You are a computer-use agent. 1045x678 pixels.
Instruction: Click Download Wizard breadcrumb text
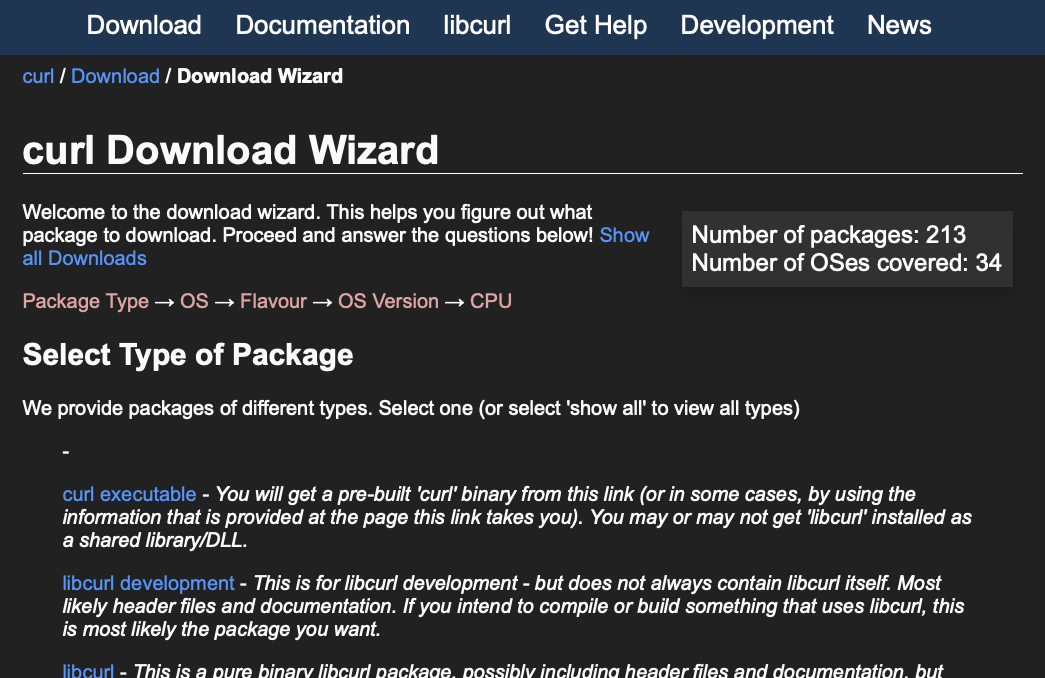260,76
